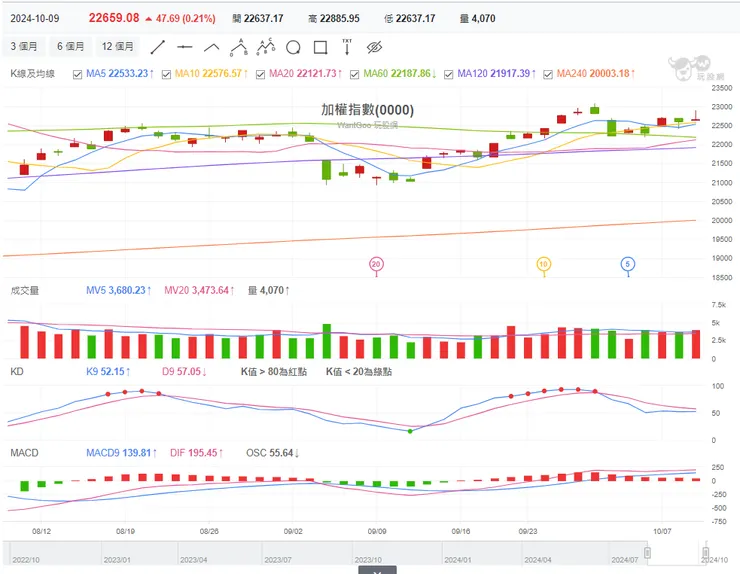Click the pink 20-day marker pin
The image size is (740, 574).
(x=376, y=264)
